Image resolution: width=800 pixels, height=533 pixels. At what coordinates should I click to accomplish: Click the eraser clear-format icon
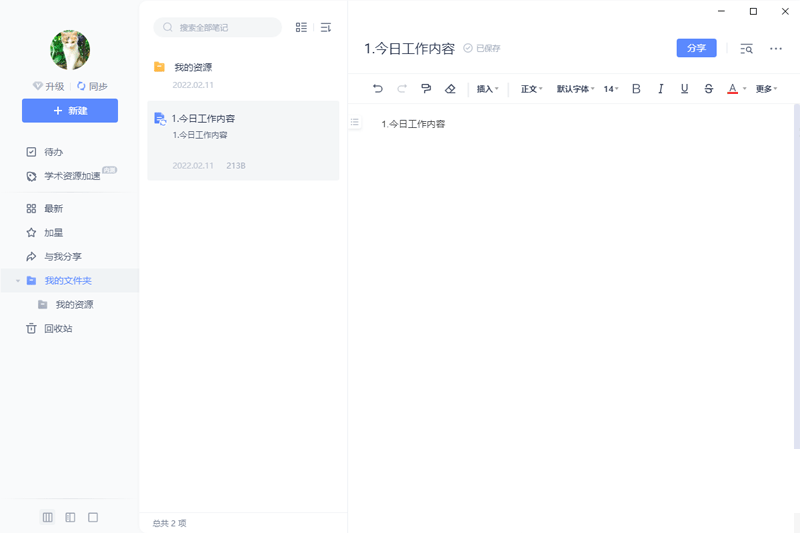[450, 89]
